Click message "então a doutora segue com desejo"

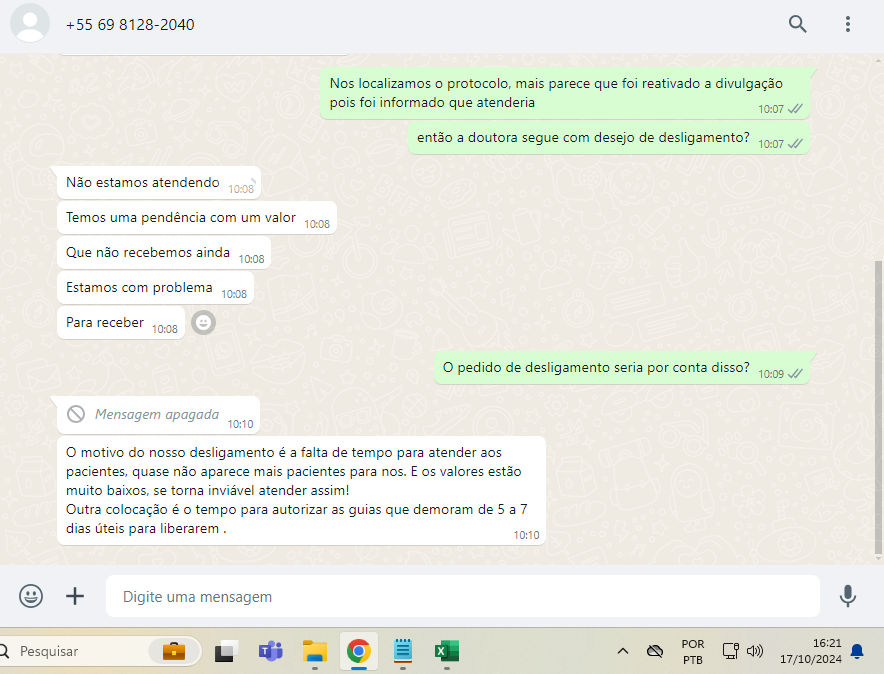point(608,138)
